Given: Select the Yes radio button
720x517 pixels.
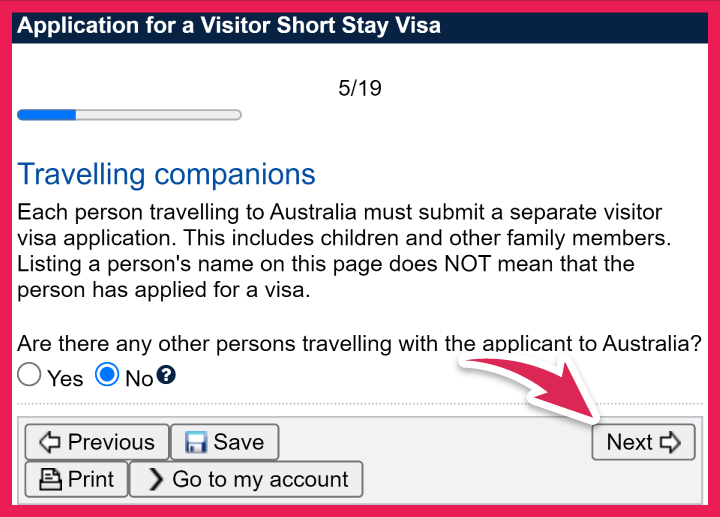Looking at the screenshot, I should pos(30,376).
